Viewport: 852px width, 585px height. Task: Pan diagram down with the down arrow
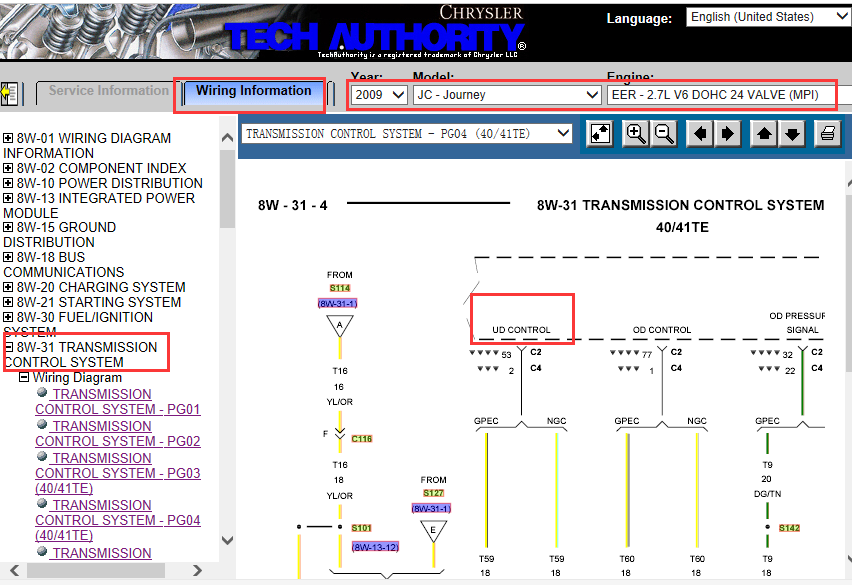pos(792,134)
